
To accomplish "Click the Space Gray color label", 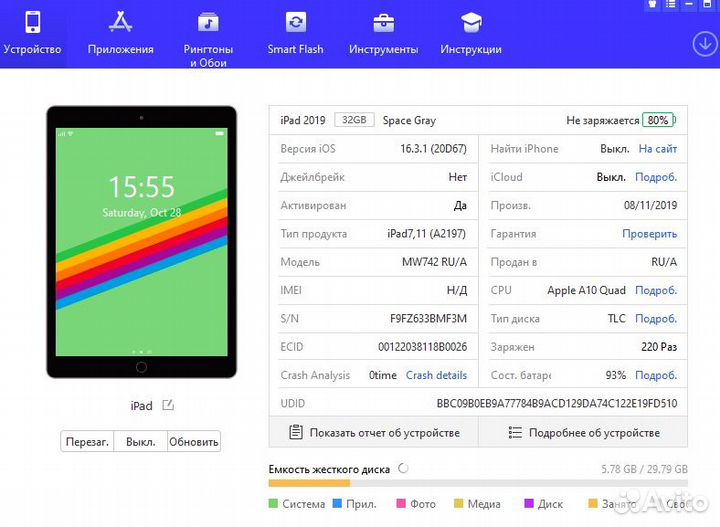I will pos(409,120).
